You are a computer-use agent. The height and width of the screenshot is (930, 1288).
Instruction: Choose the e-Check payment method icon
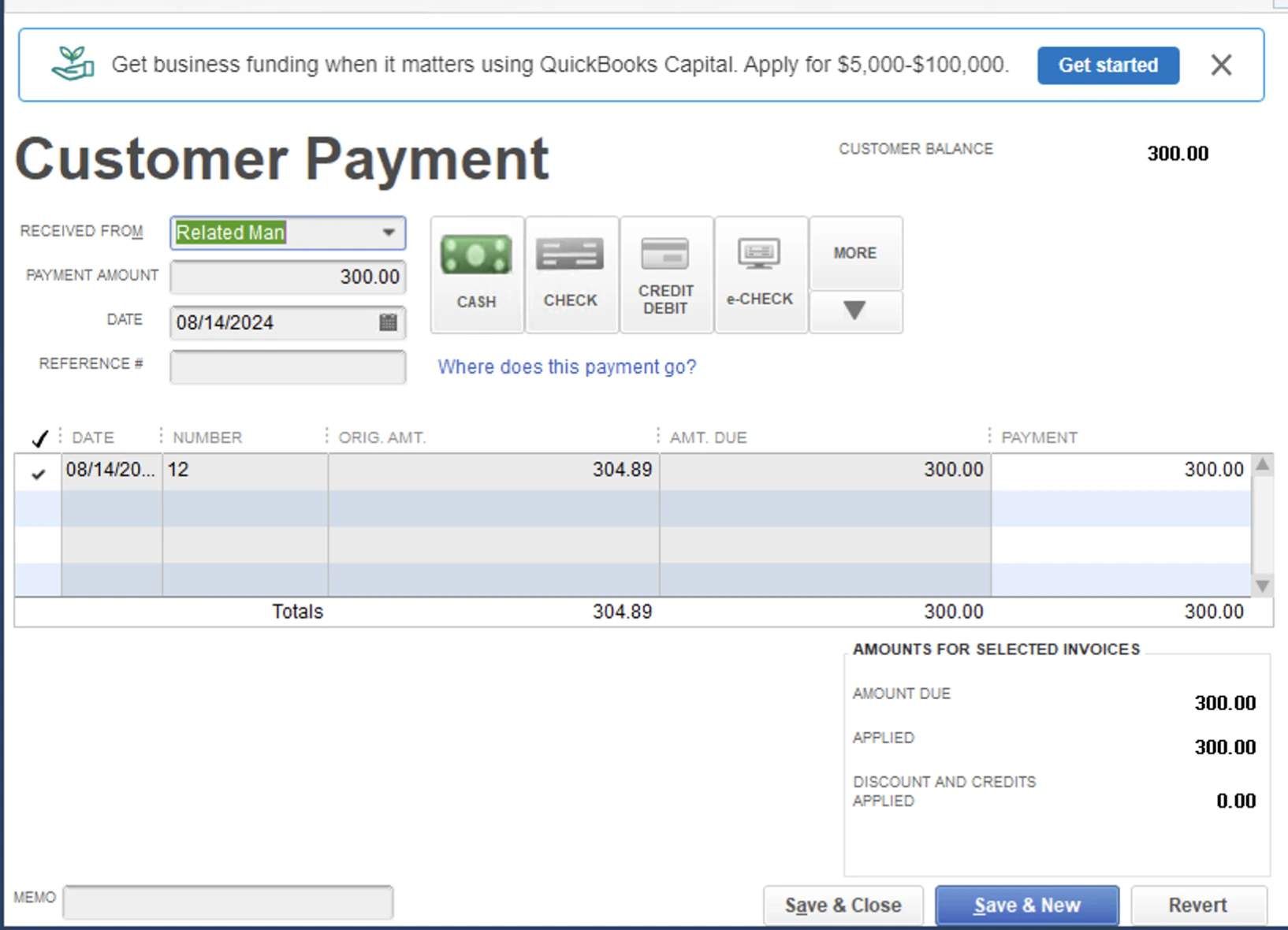tap(761, 274)
